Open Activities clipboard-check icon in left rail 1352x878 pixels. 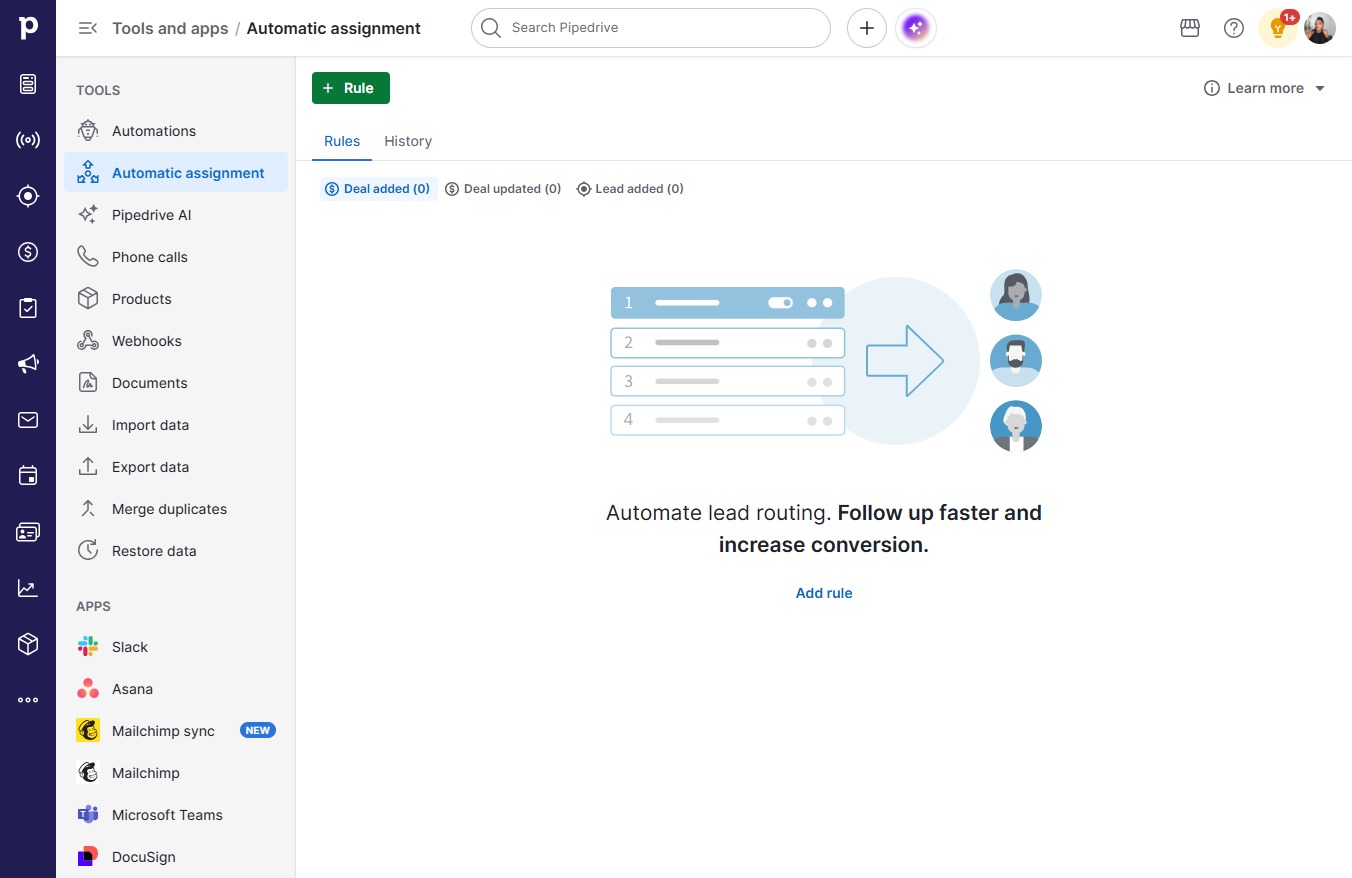coord(28,308)
